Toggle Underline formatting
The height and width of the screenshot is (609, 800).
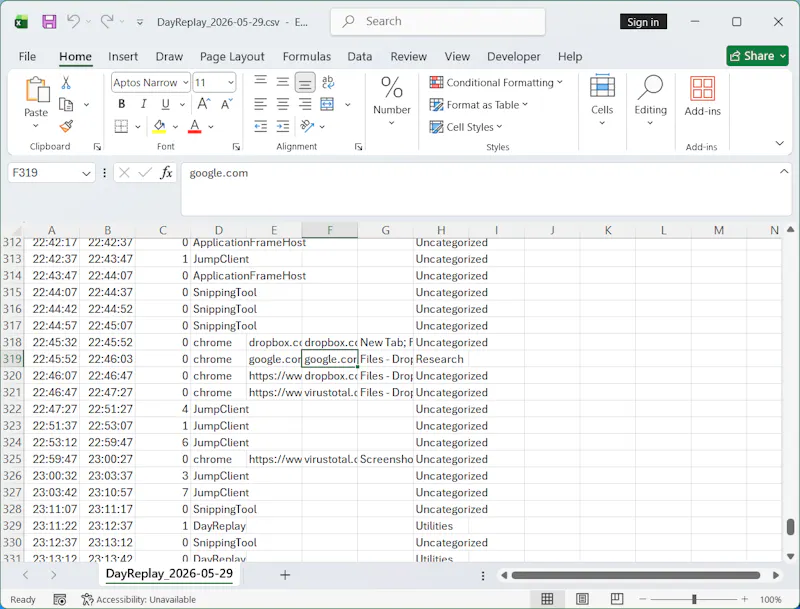165,104
